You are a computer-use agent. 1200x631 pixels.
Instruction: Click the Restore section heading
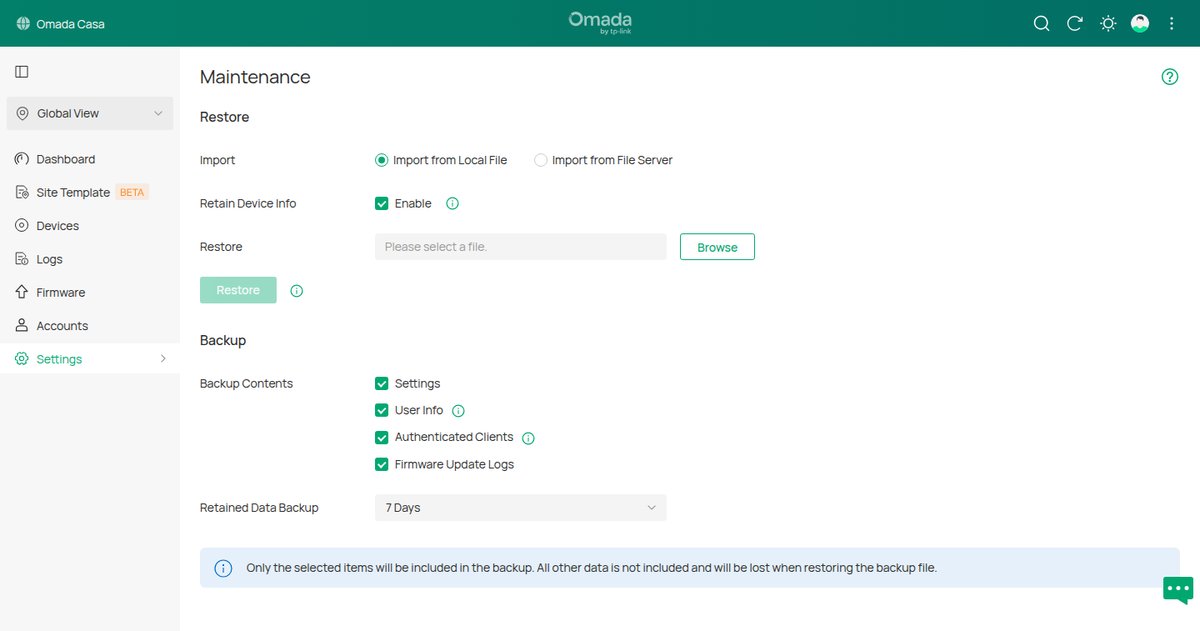pos(224,117)
